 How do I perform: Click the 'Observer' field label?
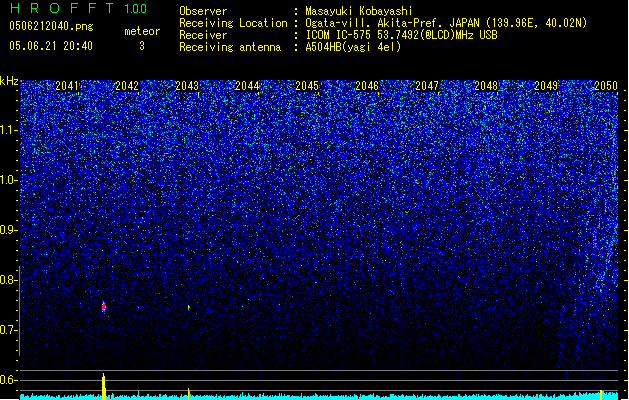pos(203,11)
